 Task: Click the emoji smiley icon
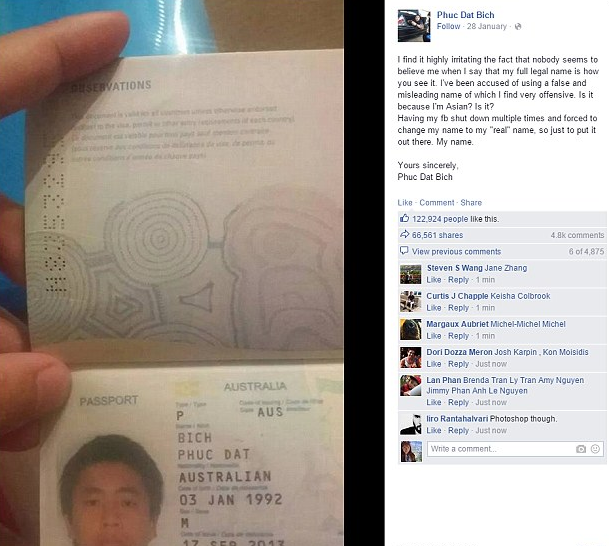595,449
